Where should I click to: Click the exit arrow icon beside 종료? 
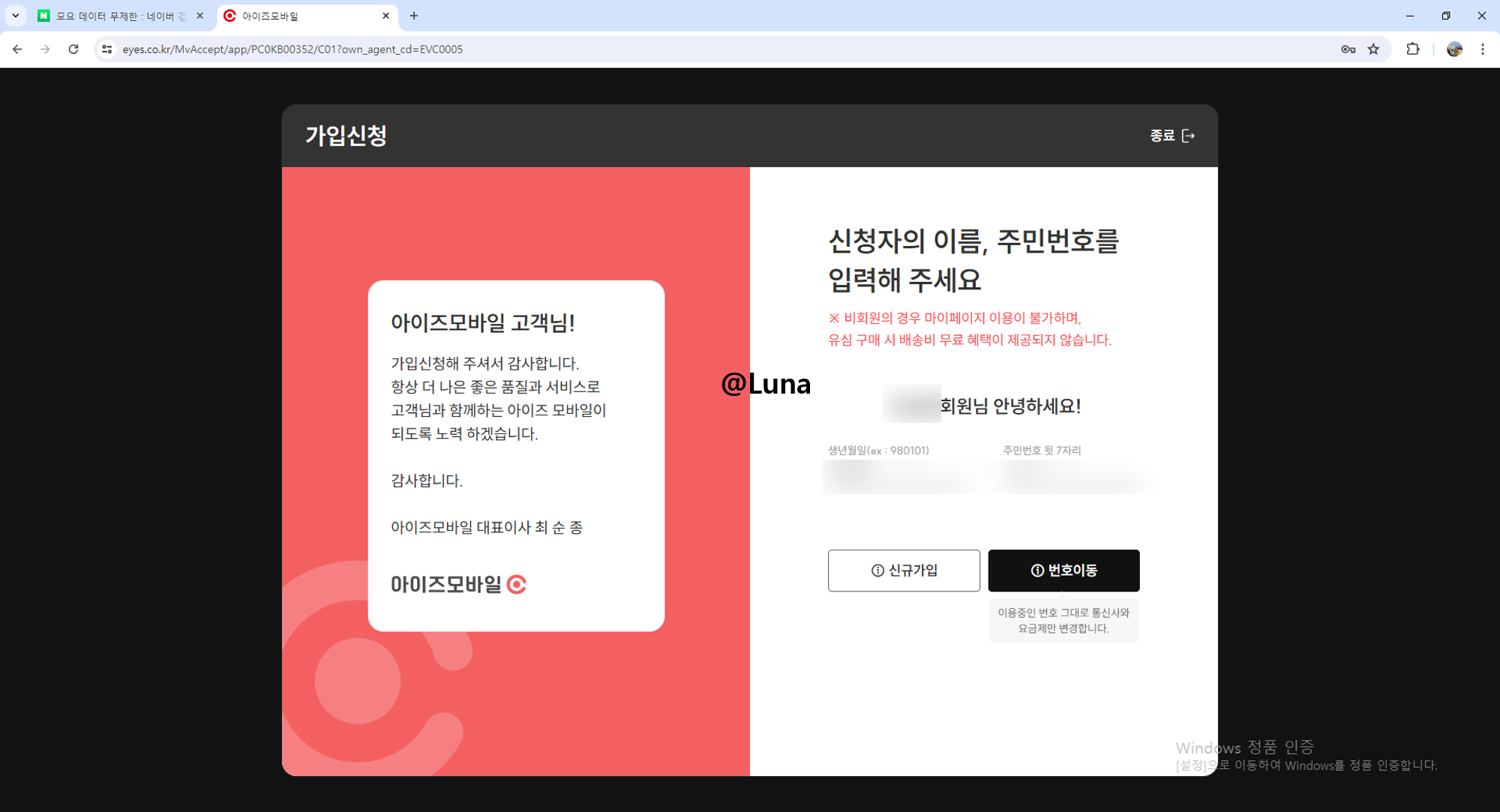(x=1188, y=136)
